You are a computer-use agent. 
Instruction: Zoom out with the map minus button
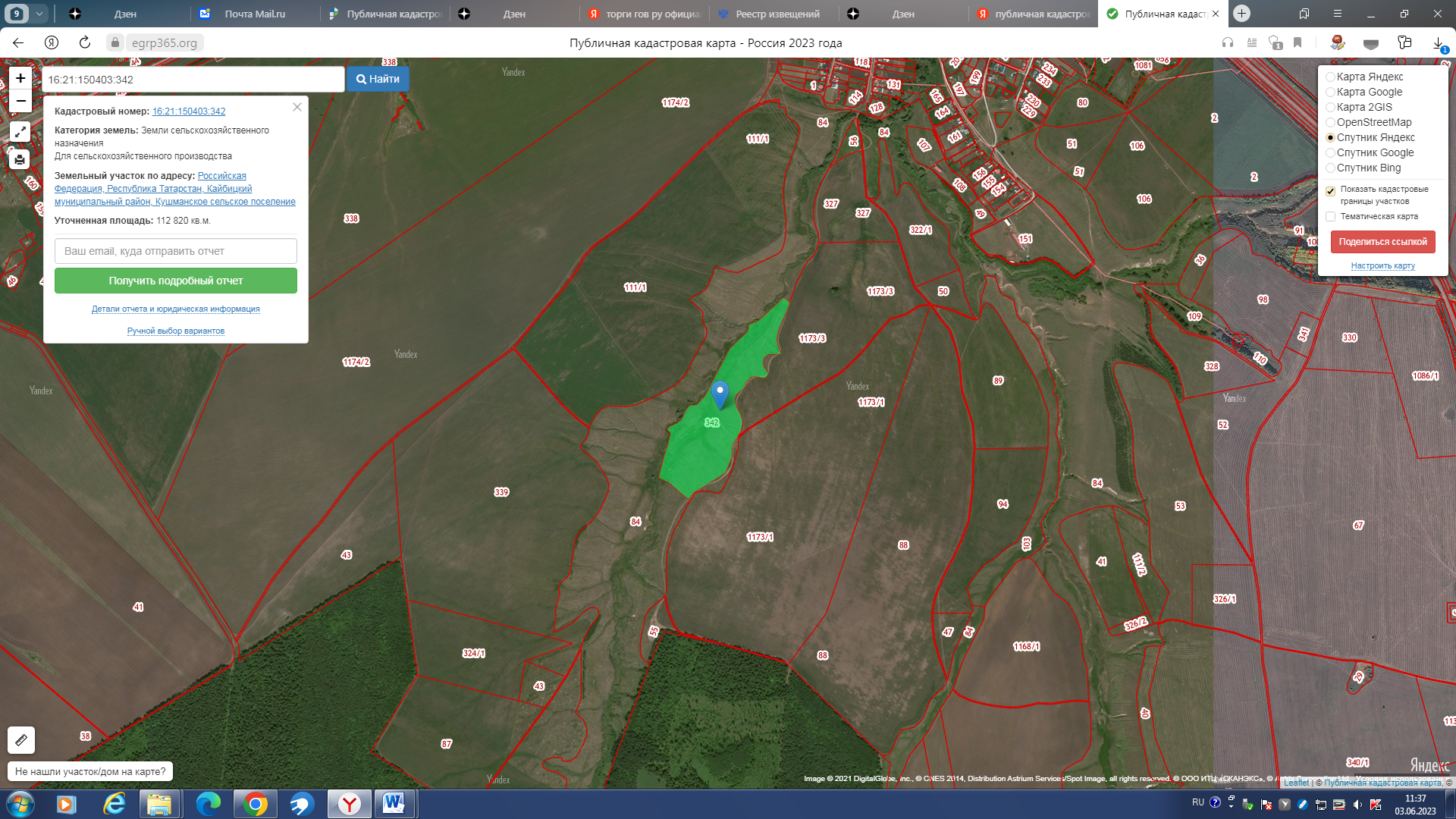[20, 101]
